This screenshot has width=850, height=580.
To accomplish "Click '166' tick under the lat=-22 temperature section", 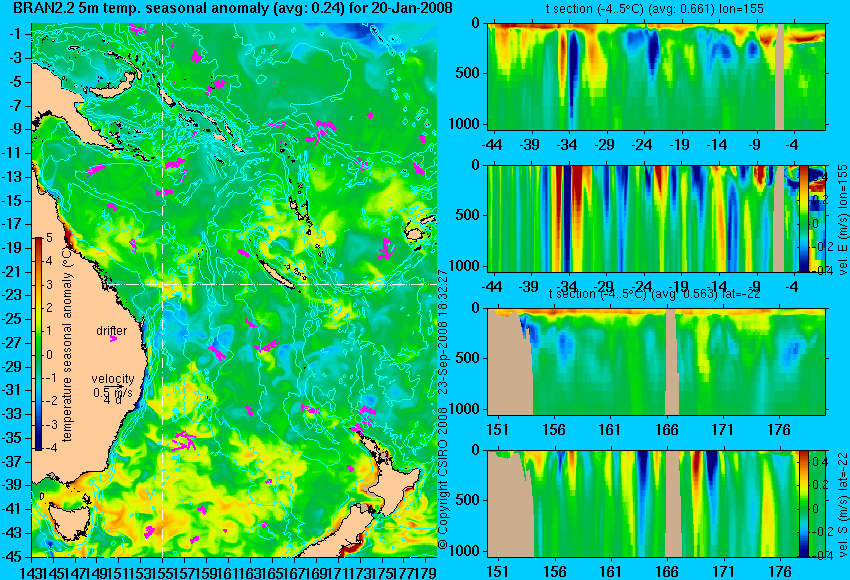I will pyautogui.click(x=666, y=430).
